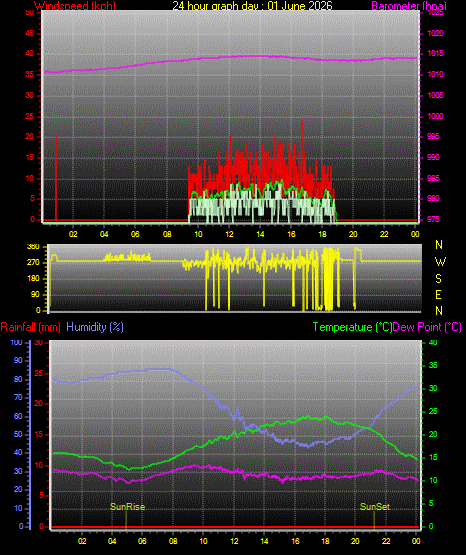Viewport: 466px width, 555px height.
Task: Click the 40 temperature axis value
Action: 433,342
